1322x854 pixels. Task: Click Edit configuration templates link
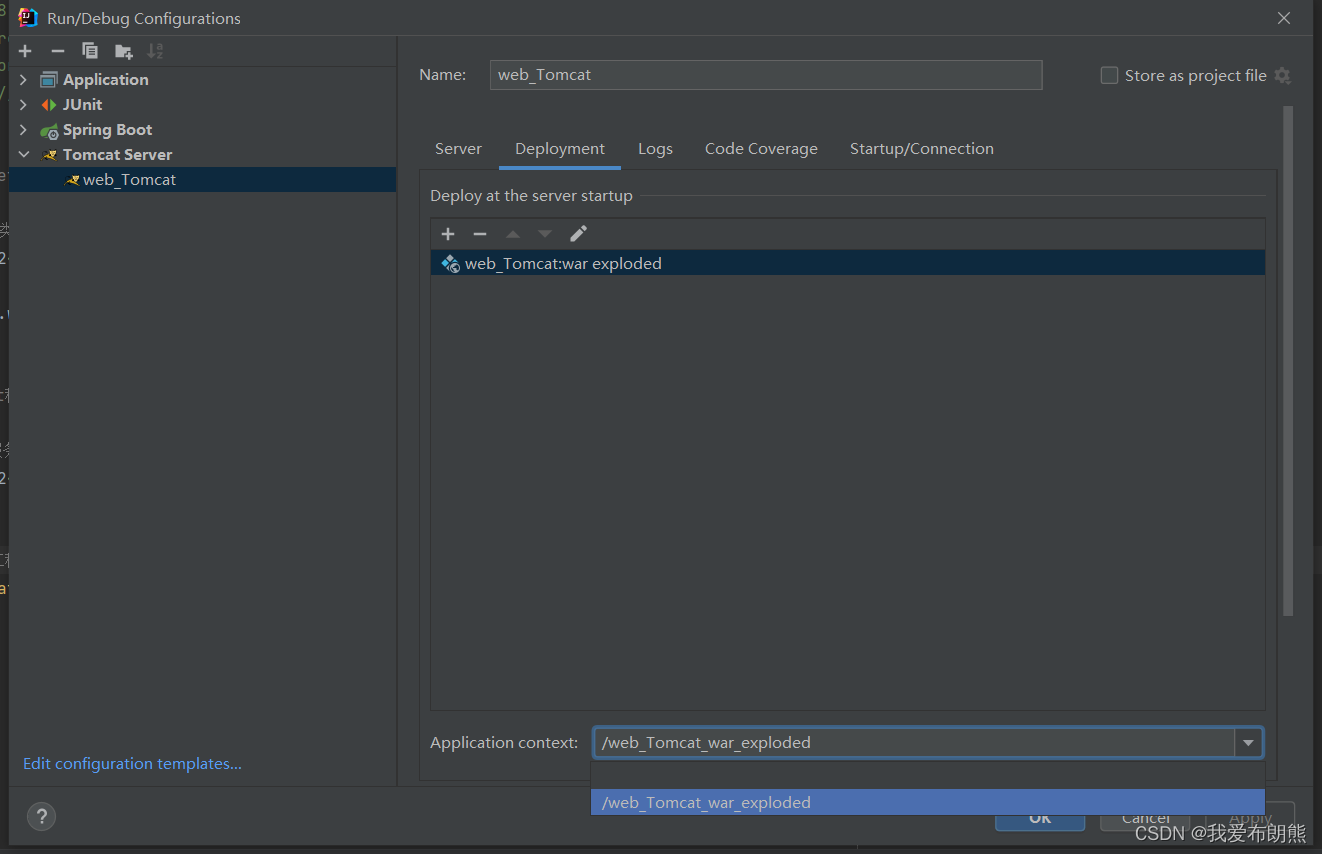(131, 763)
